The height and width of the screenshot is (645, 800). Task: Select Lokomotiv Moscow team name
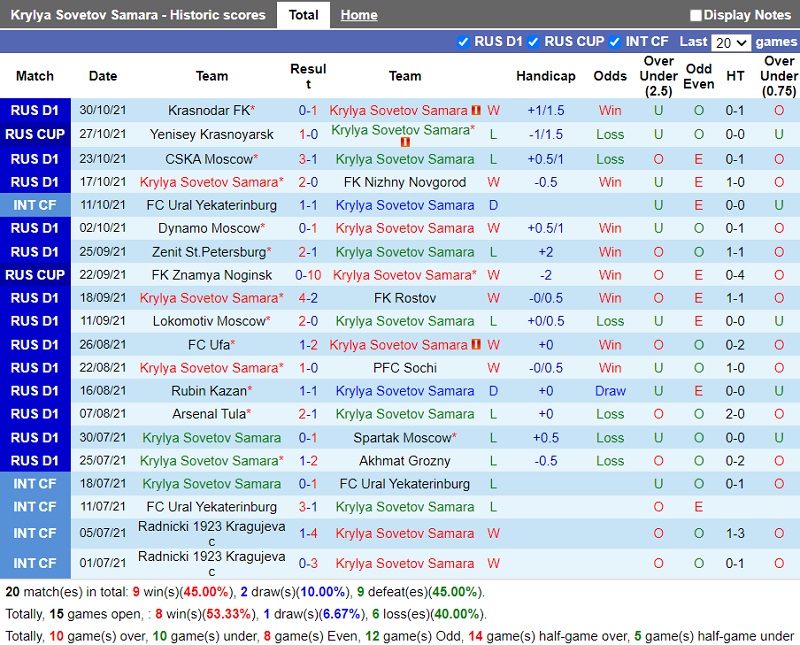(x=209, y=321)
